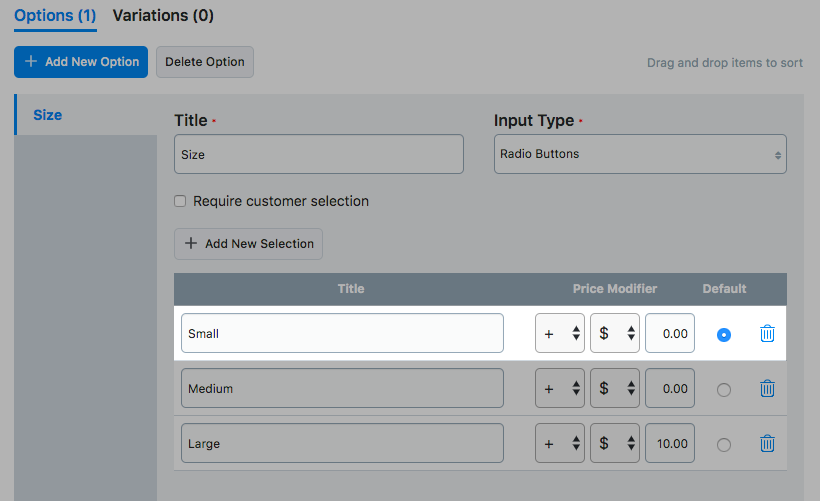Select the Options (1) tab
The height and width of the screenshot is (501, 820).
[55, 16]
